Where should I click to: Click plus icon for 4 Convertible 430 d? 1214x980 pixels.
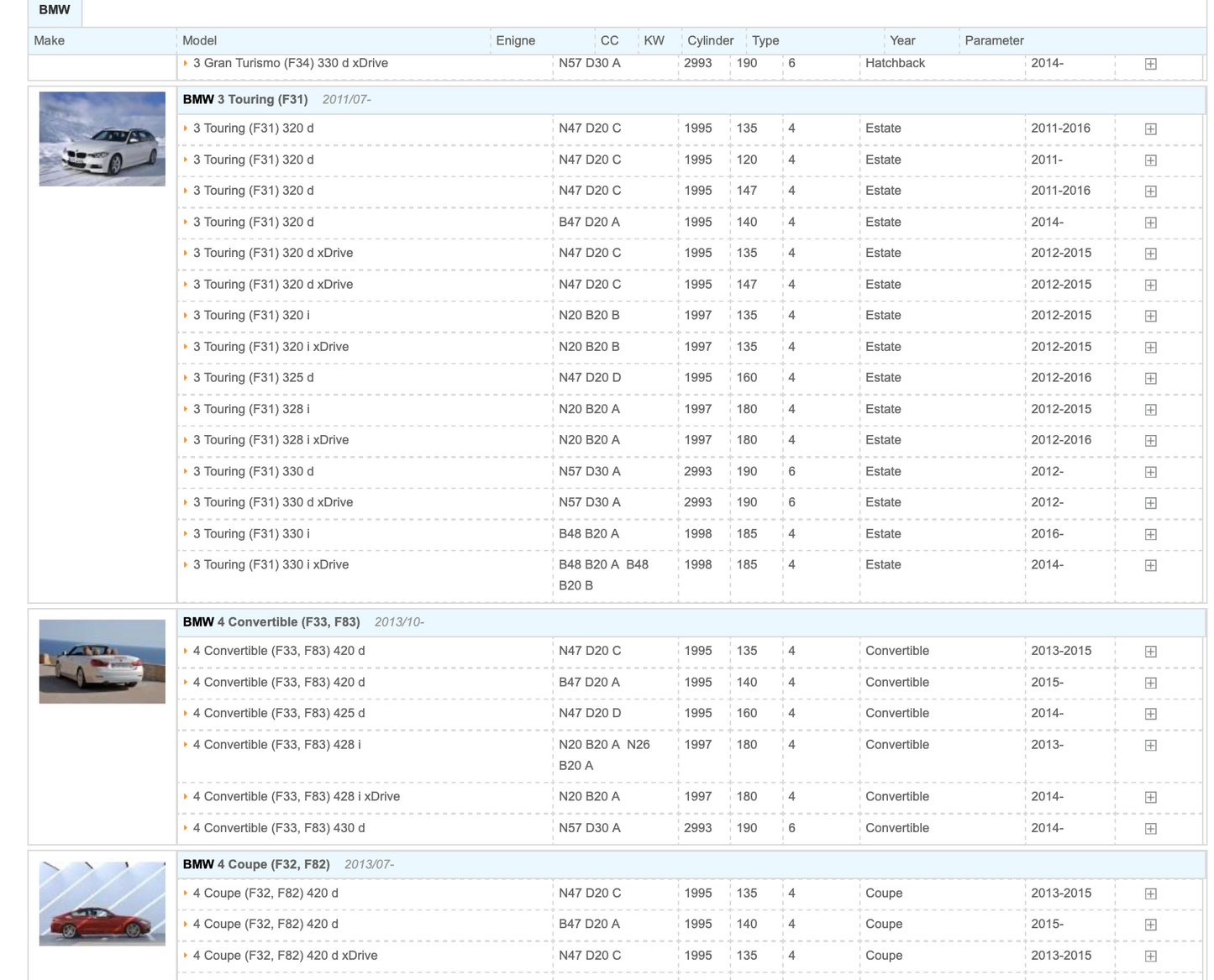click(x=1150, y=829)
